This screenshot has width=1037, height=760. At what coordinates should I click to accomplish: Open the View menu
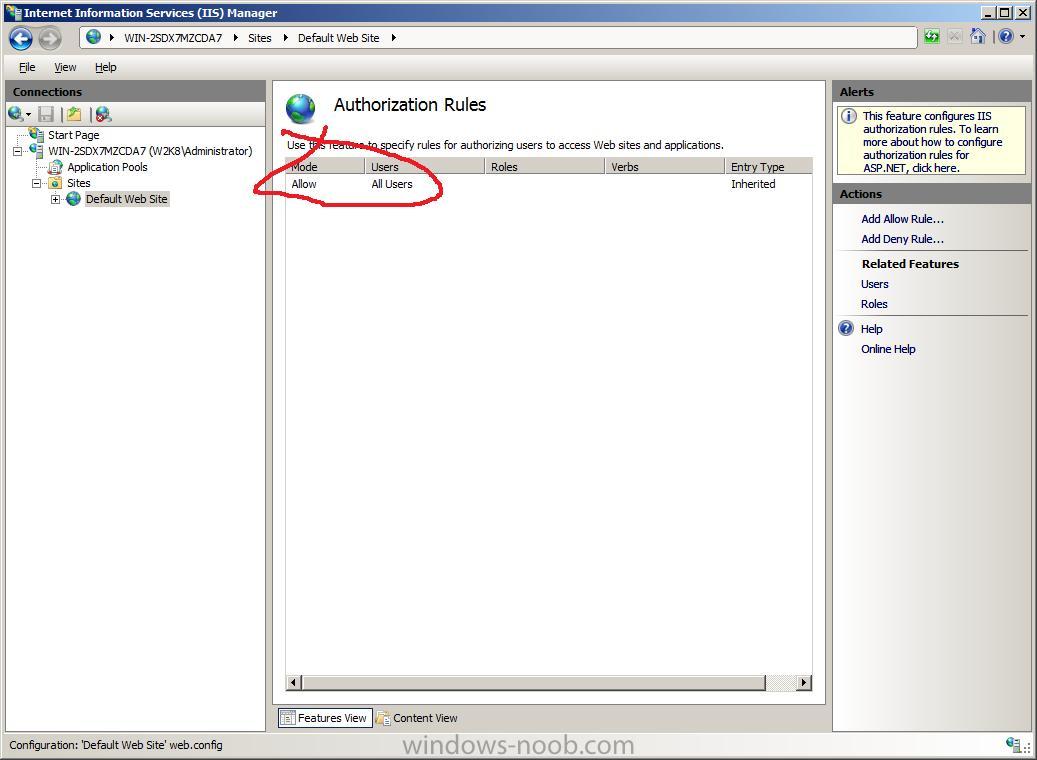pyautogui.click(x=65, y=67)
